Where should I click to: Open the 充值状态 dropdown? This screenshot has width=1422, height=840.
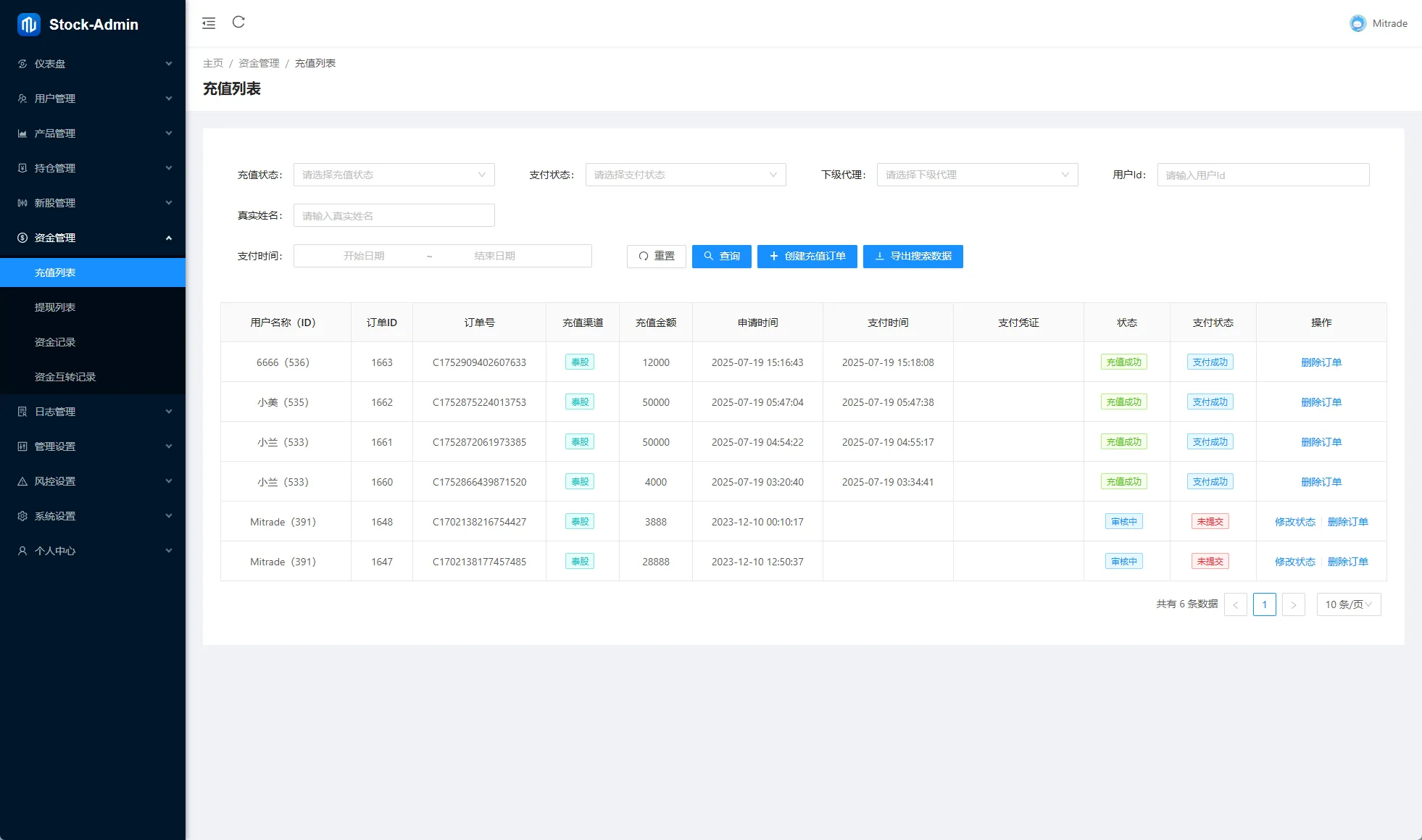tap(394, 175)
